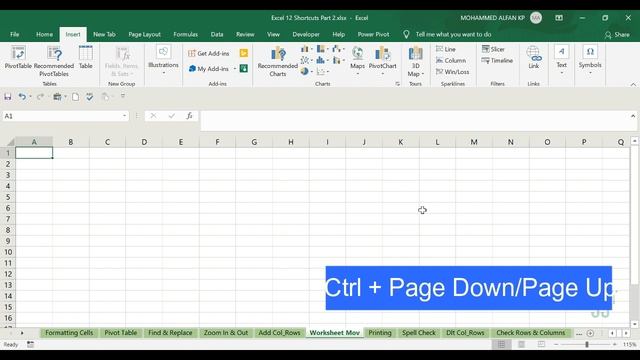This screenshot has width=640, height=360.
Task: Add a new sheet
Action: pyautogui.click(x=590, y=333)
